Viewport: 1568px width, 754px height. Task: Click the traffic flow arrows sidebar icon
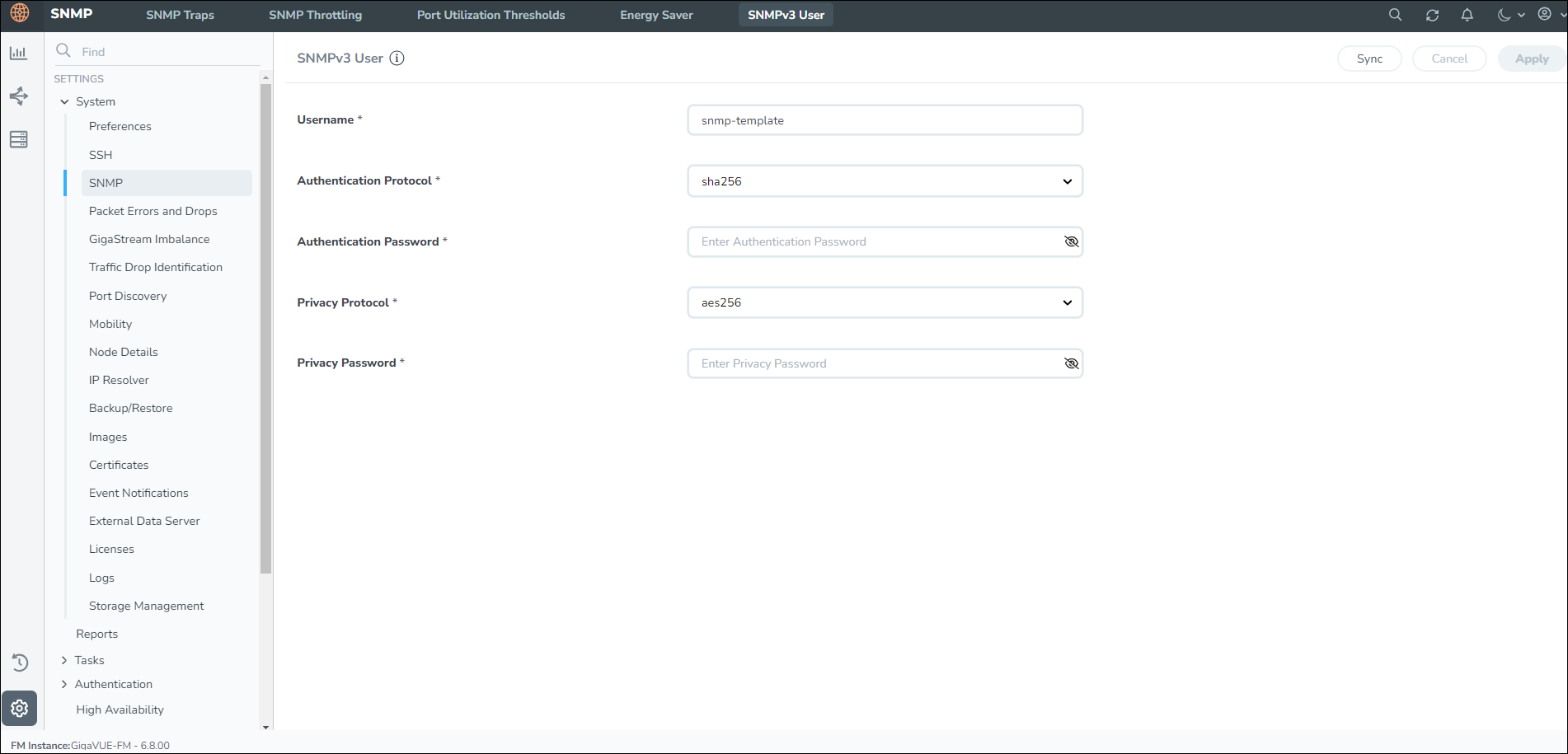tap(18, 96)
